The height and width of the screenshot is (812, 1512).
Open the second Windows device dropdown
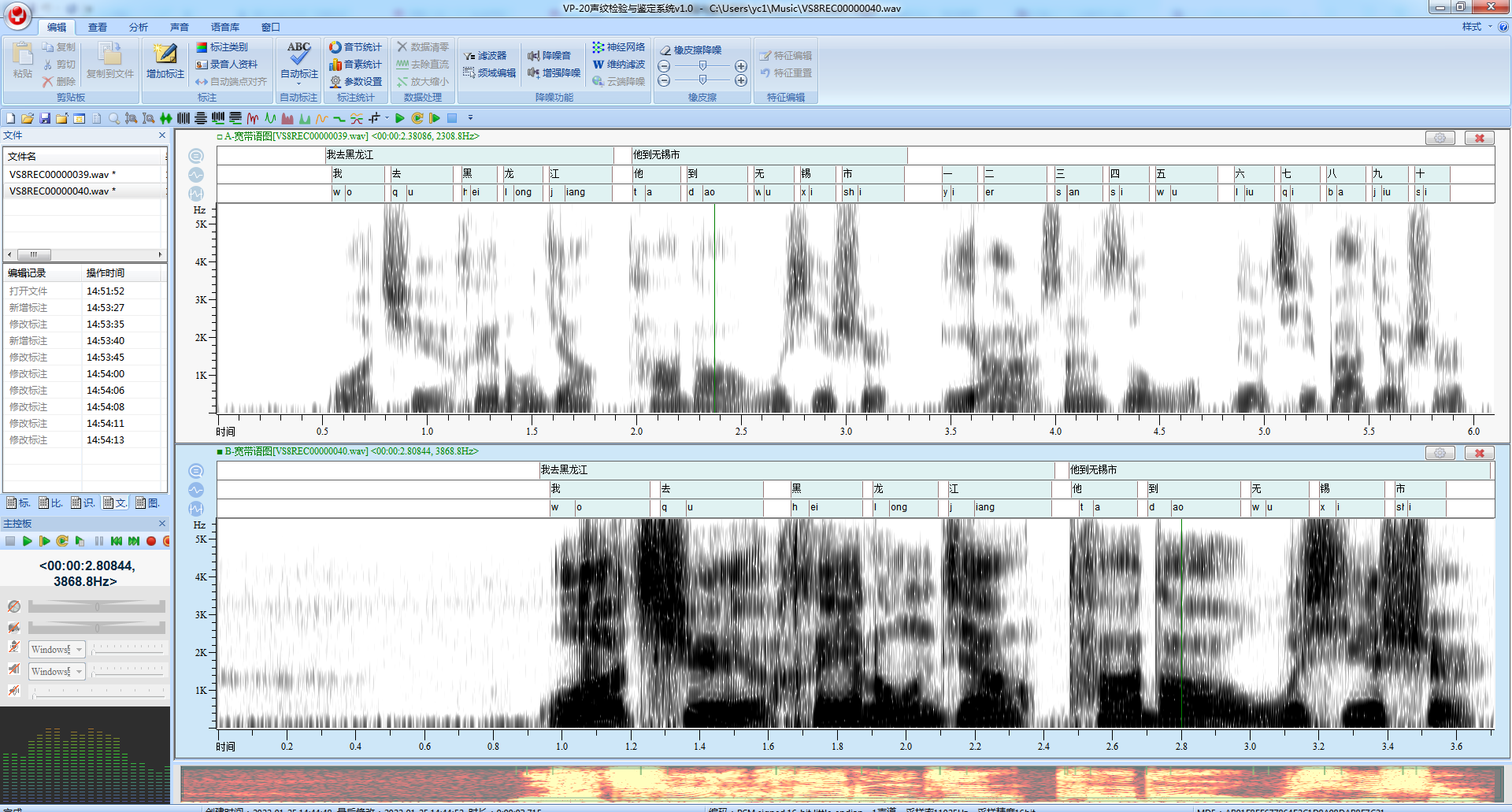(80, 672)
